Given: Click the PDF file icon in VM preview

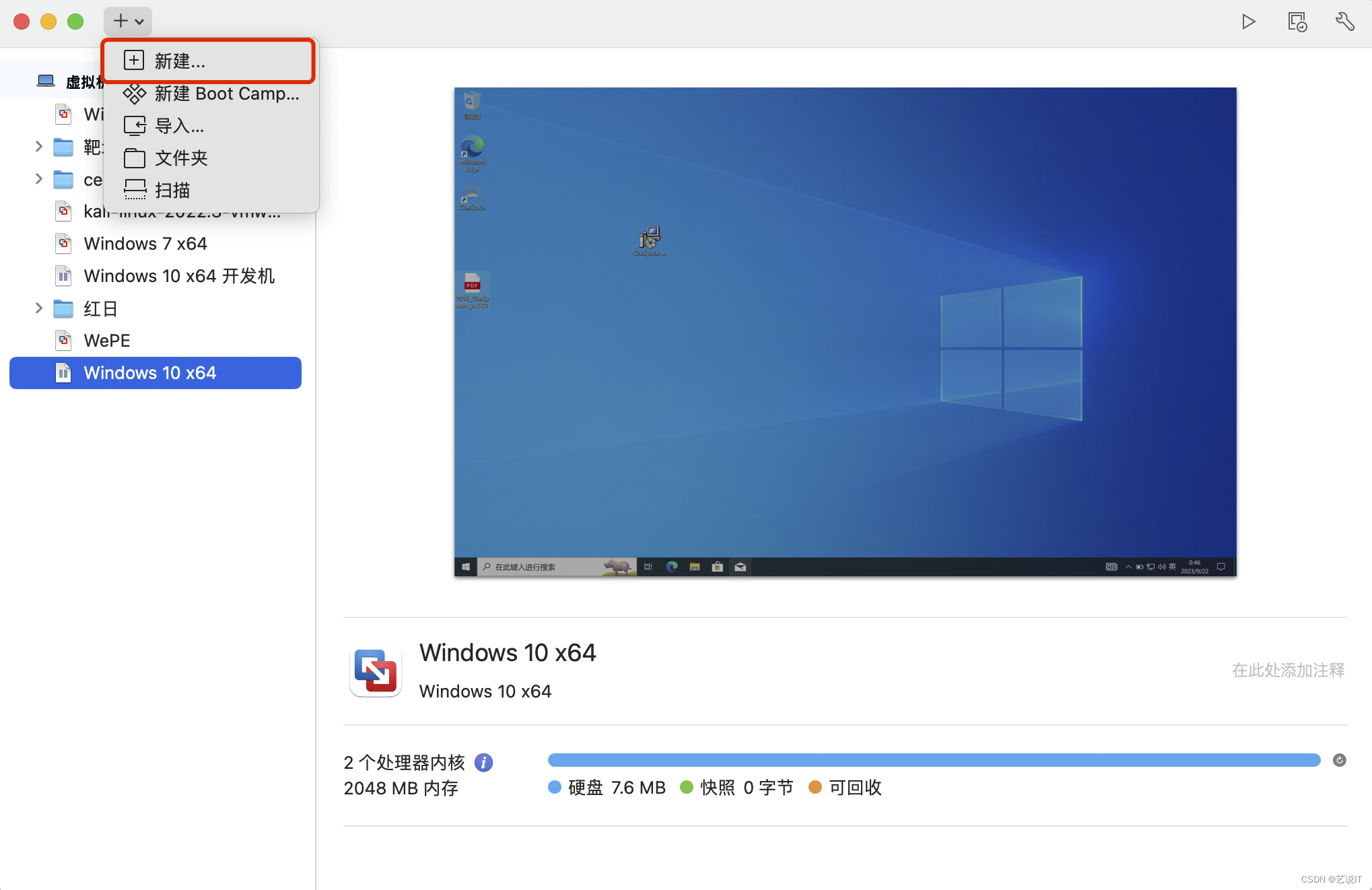Looking at the screenshot, I should (x=472, y=290).
